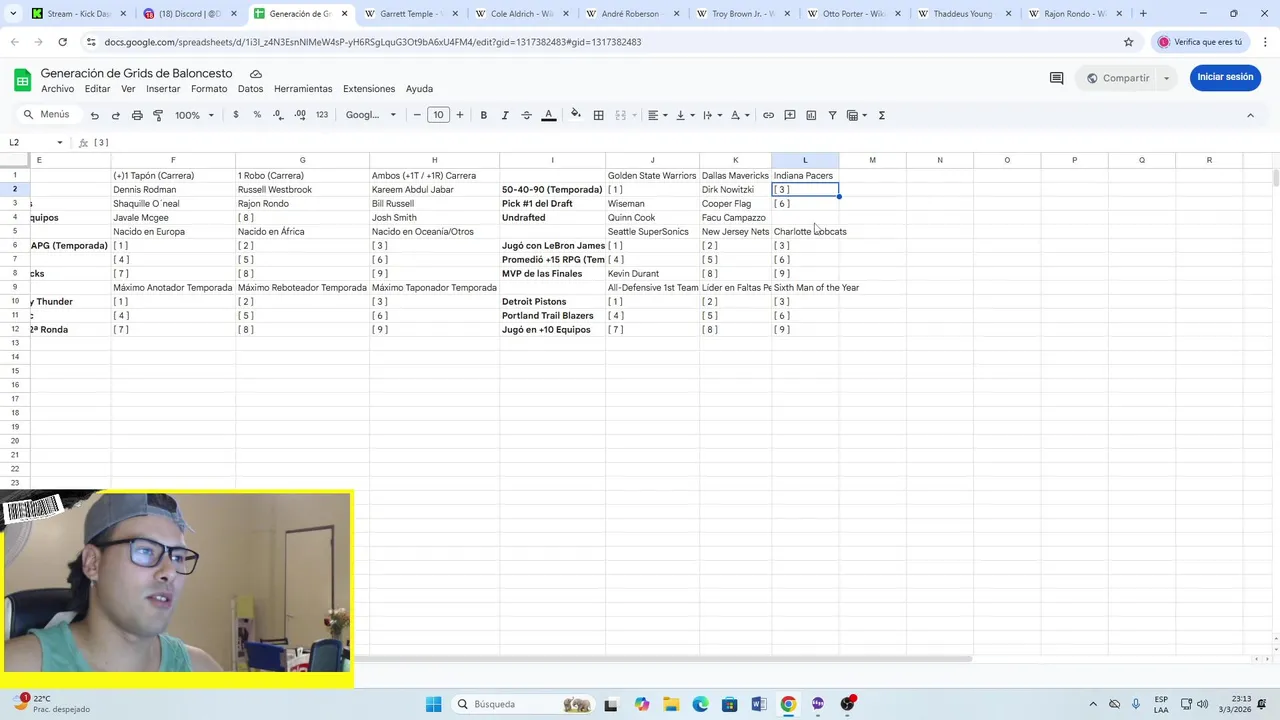The image size is (1280, 720).
Task: Click the Google Sheets home logo
Action: point(22,80)
